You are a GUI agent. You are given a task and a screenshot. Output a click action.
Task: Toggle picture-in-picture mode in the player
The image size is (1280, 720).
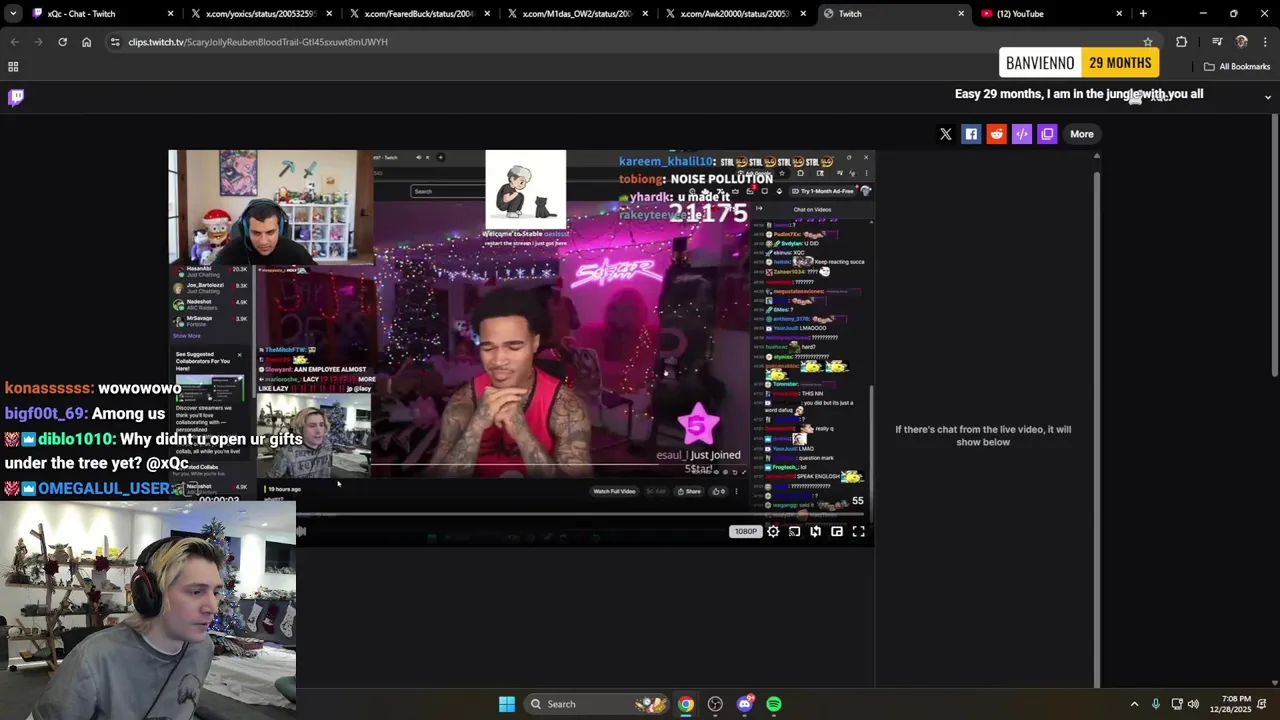point(837,532)
